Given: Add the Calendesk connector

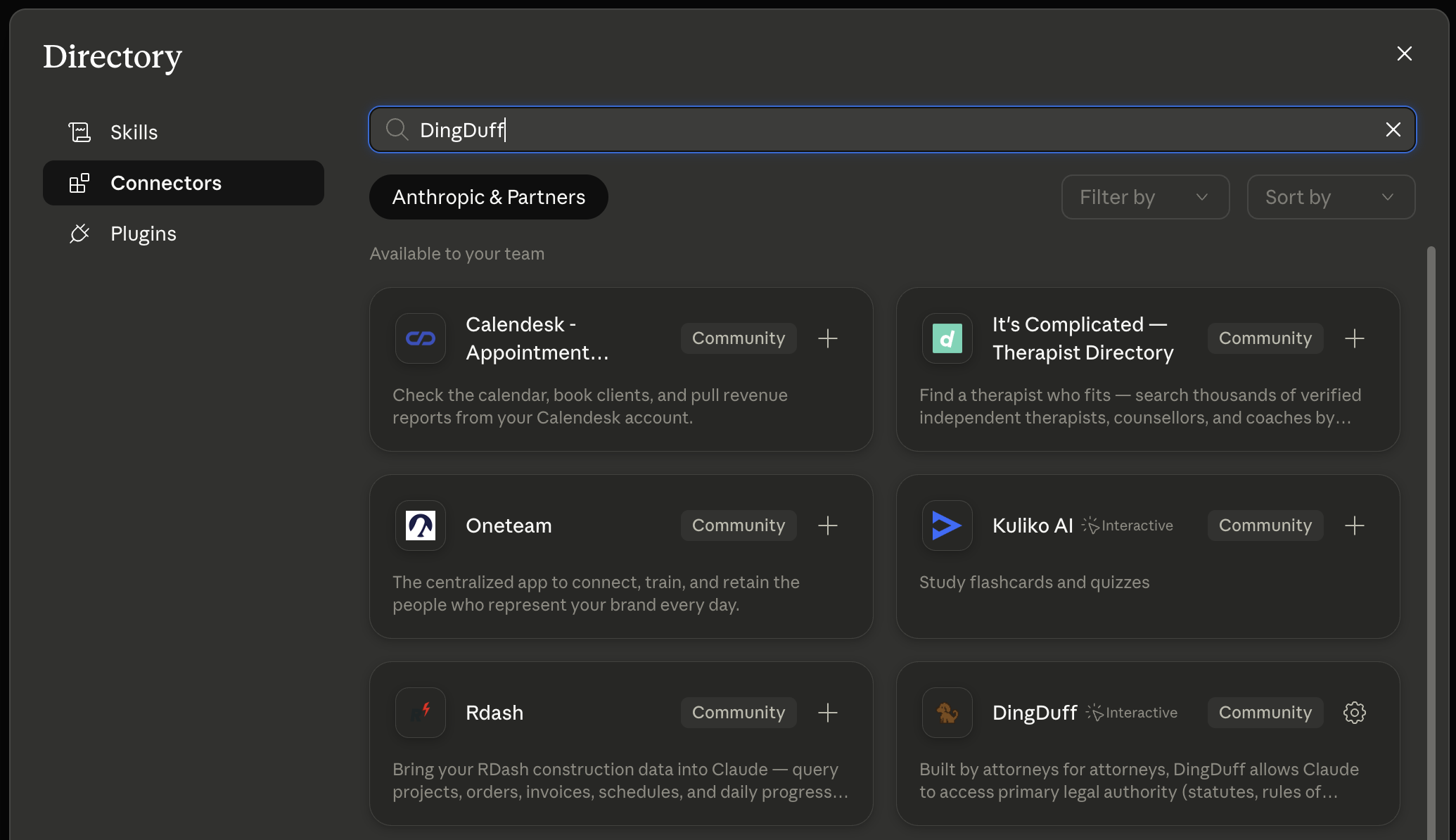Looking at the screenshot, I should [x=828, y=338].
